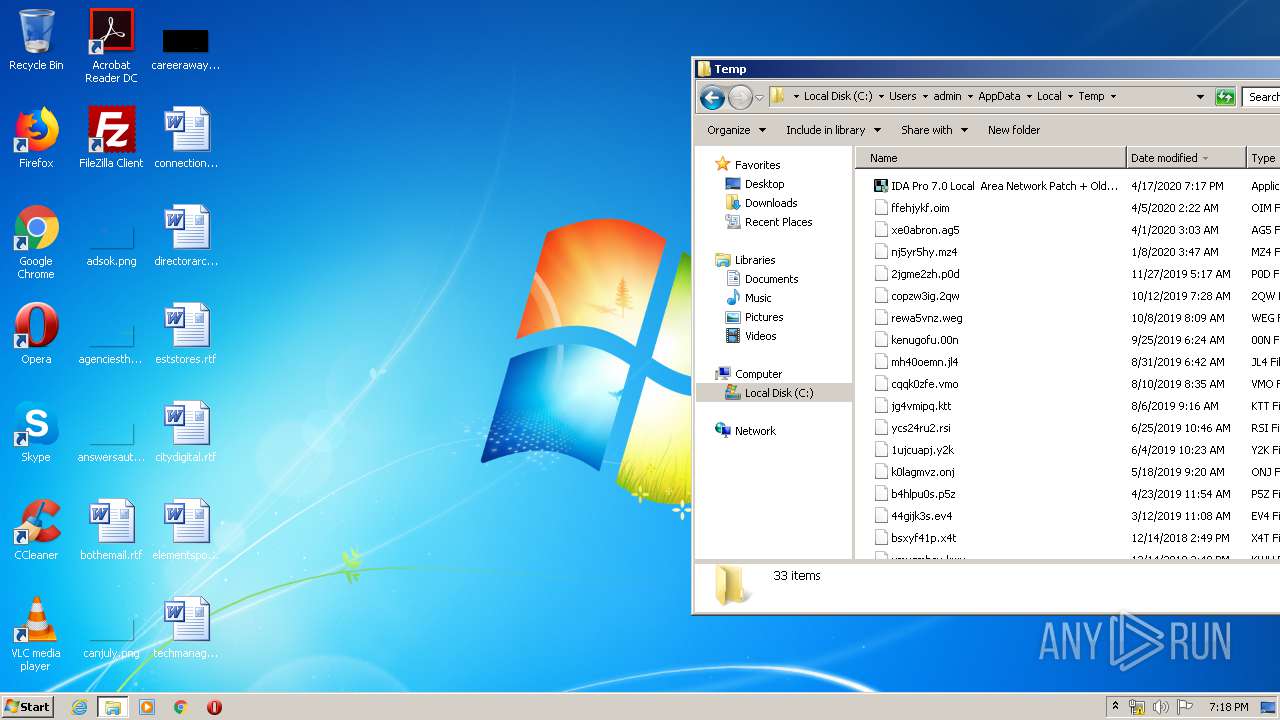Viewport: 1280px width, 720px height.
Task: Open Action Center flag tray icon
Action: (x=1184, y=707)
